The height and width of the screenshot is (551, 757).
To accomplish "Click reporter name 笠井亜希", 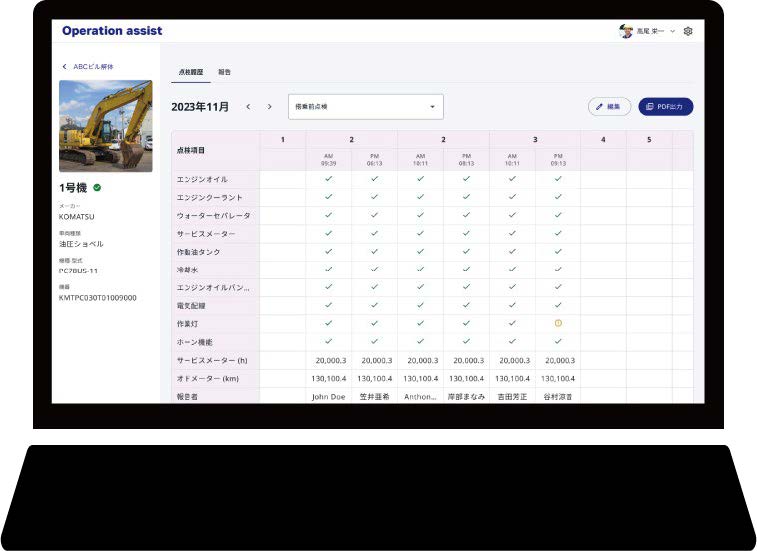I will [x=375, y=396].
